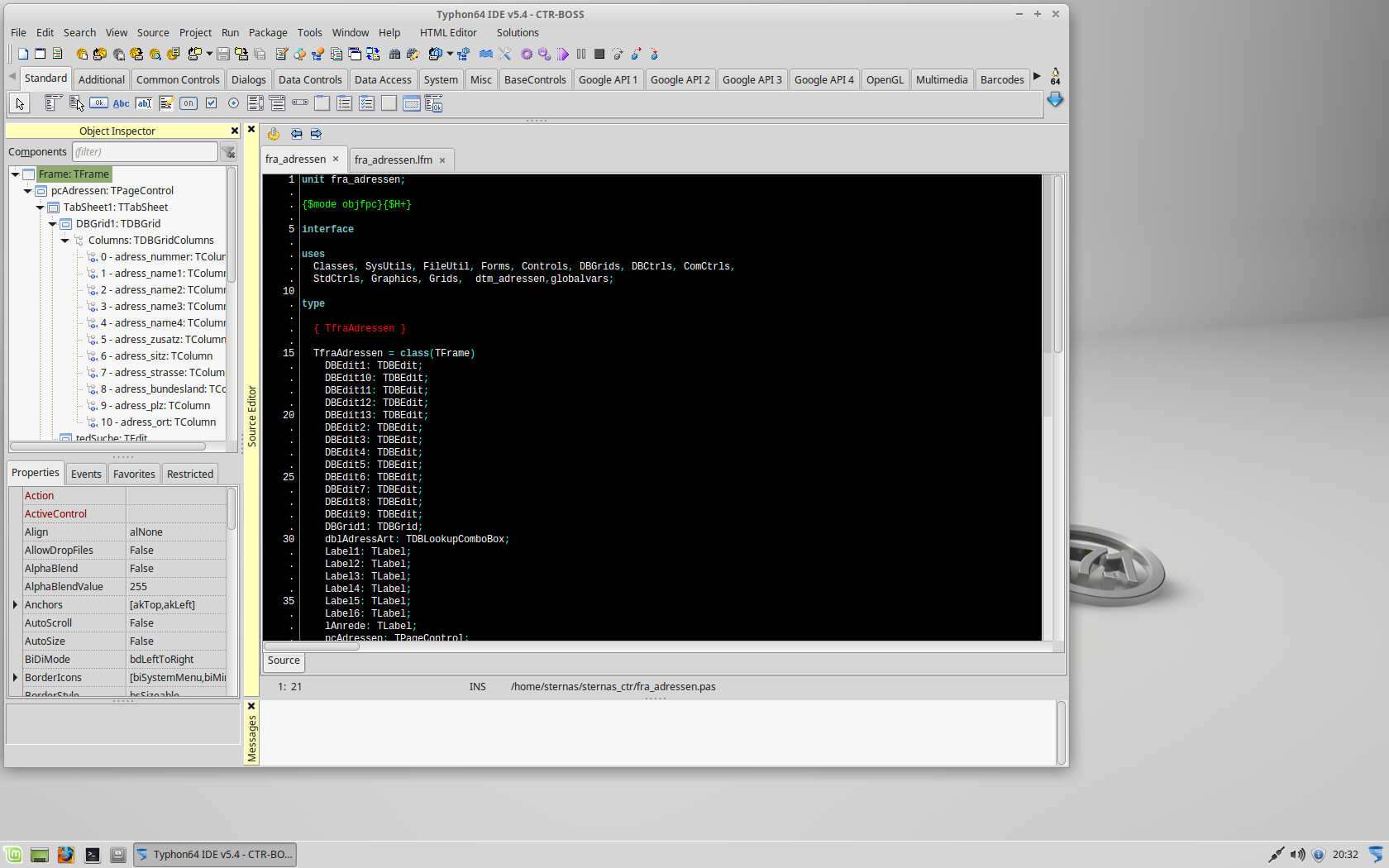This screenshot has width=1389, height=868.
Task: Pick the TComboBox component icon
Action: (x=277, y=103)
